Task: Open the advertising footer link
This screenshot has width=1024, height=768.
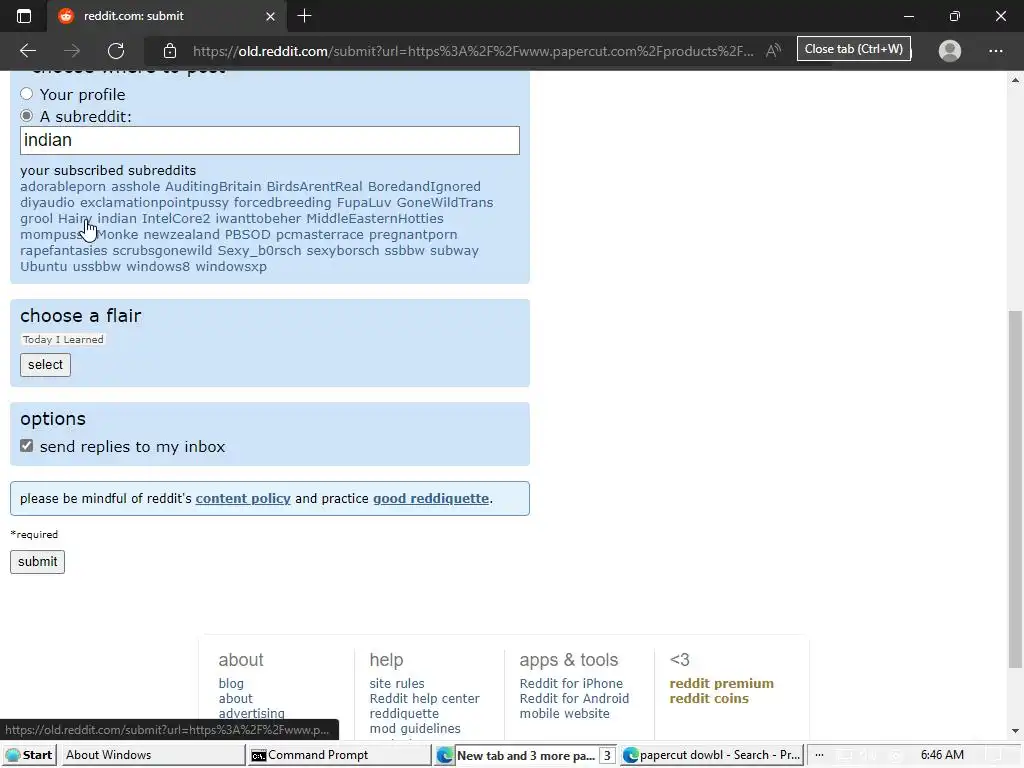Action: point(251,713)
